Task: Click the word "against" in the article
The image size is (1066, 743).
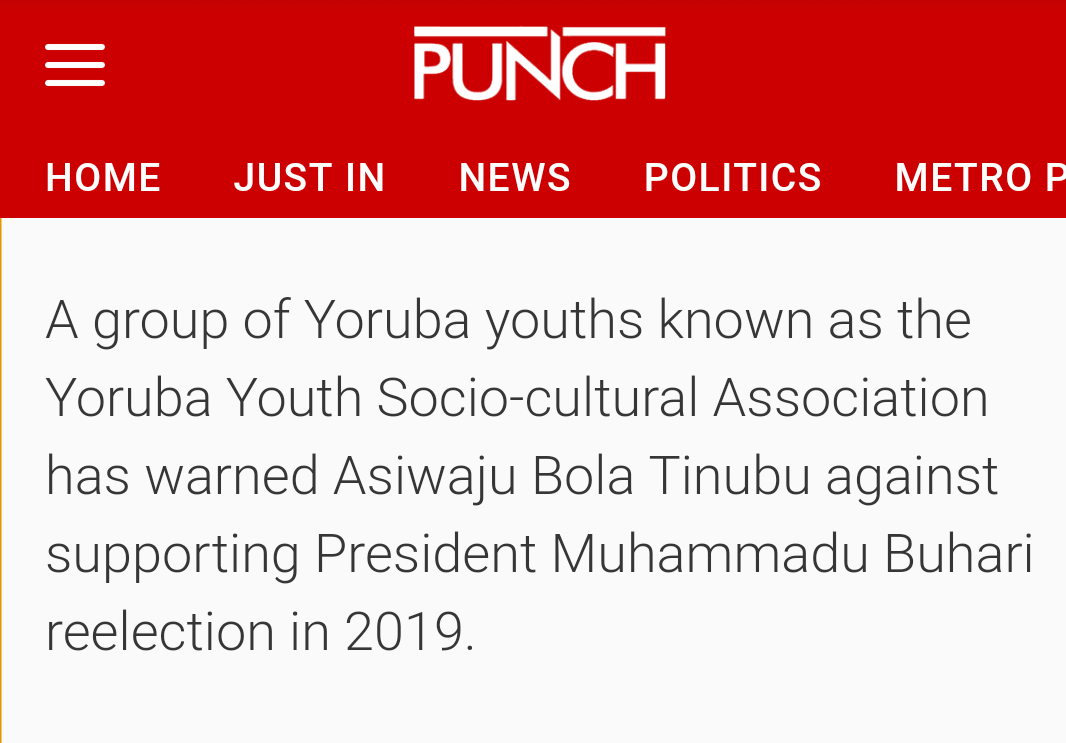Action: click(912, 476)
